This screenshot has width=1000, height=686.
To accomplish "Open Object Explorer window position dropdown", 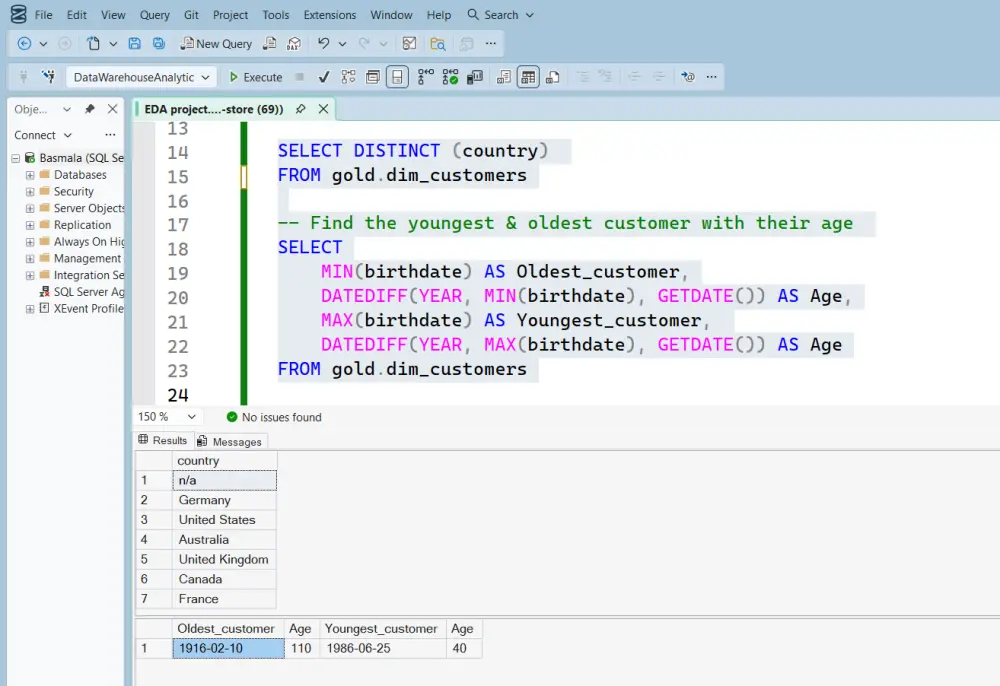I will point(67,110).
